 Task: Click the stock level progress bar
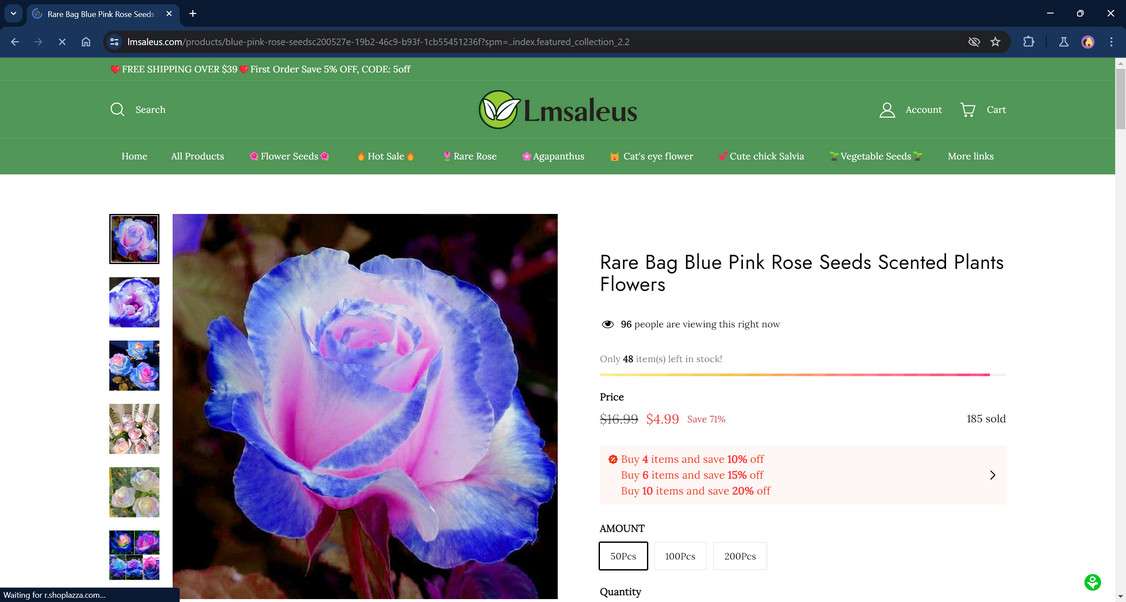803,374
